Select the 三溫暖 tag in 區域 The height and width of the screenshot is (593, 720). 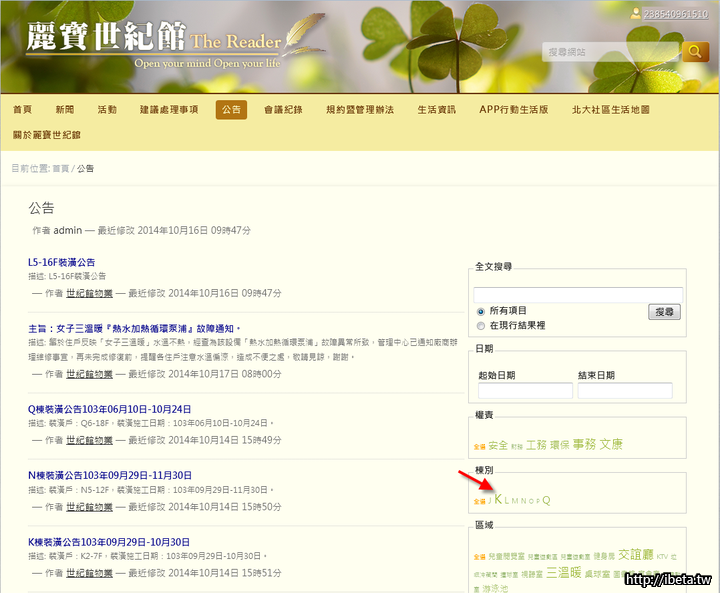pyautogui.click(x=564, y=574)
